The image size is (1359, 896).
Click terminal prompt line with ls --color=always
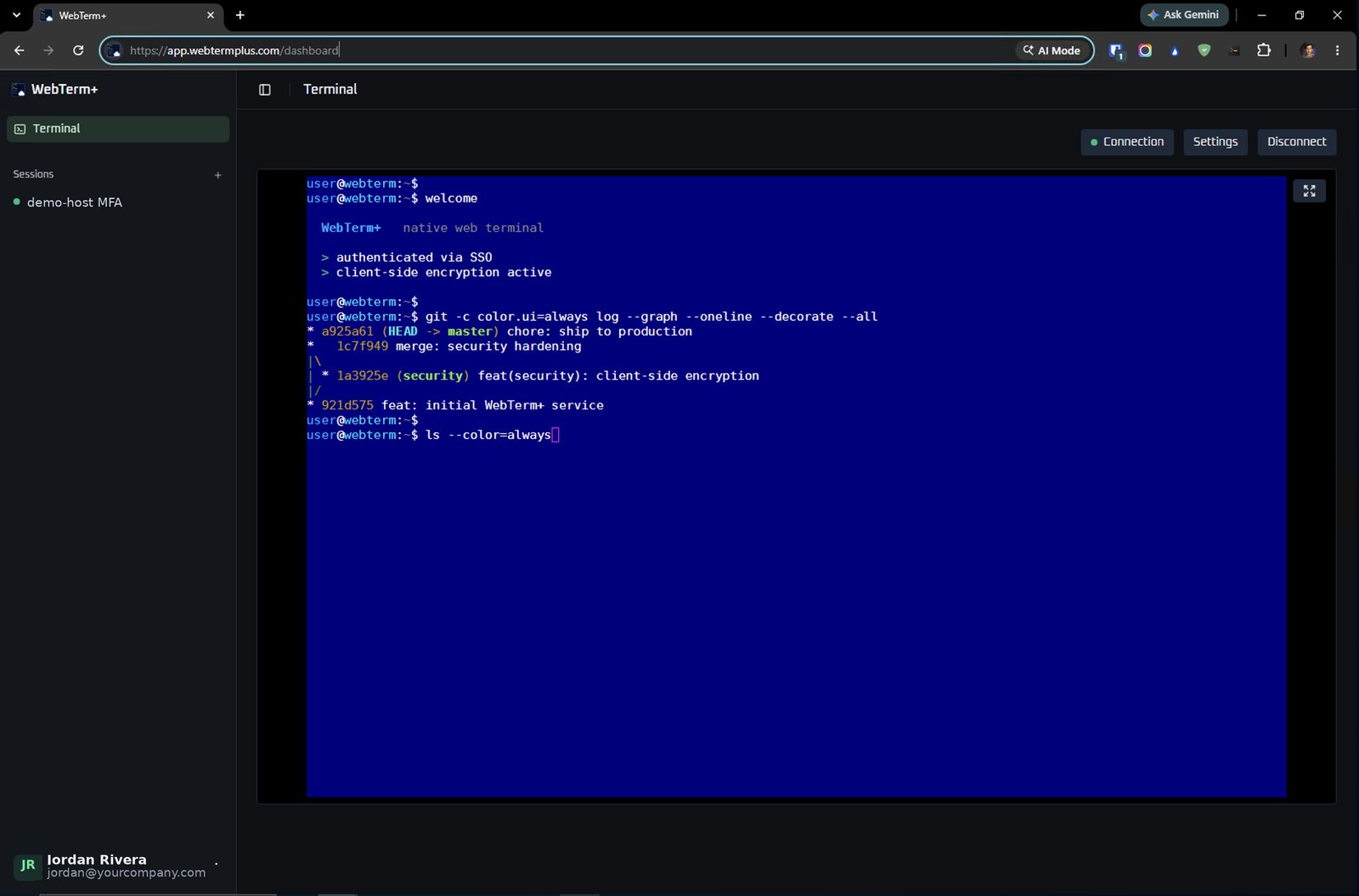(433, 435)
